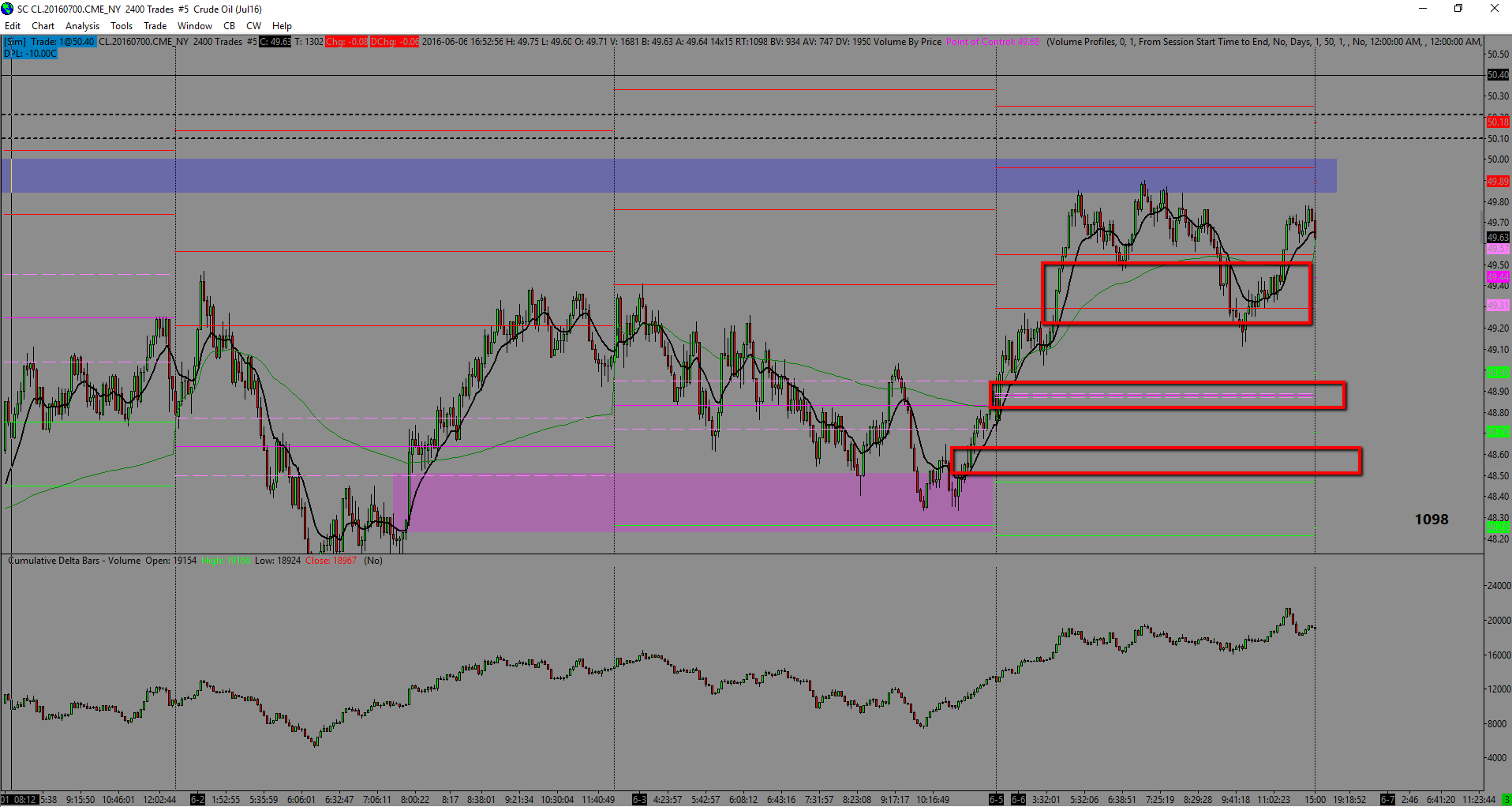1512x807 pixels.
Task: Open the Trade menu
Action: click(155, 26)
